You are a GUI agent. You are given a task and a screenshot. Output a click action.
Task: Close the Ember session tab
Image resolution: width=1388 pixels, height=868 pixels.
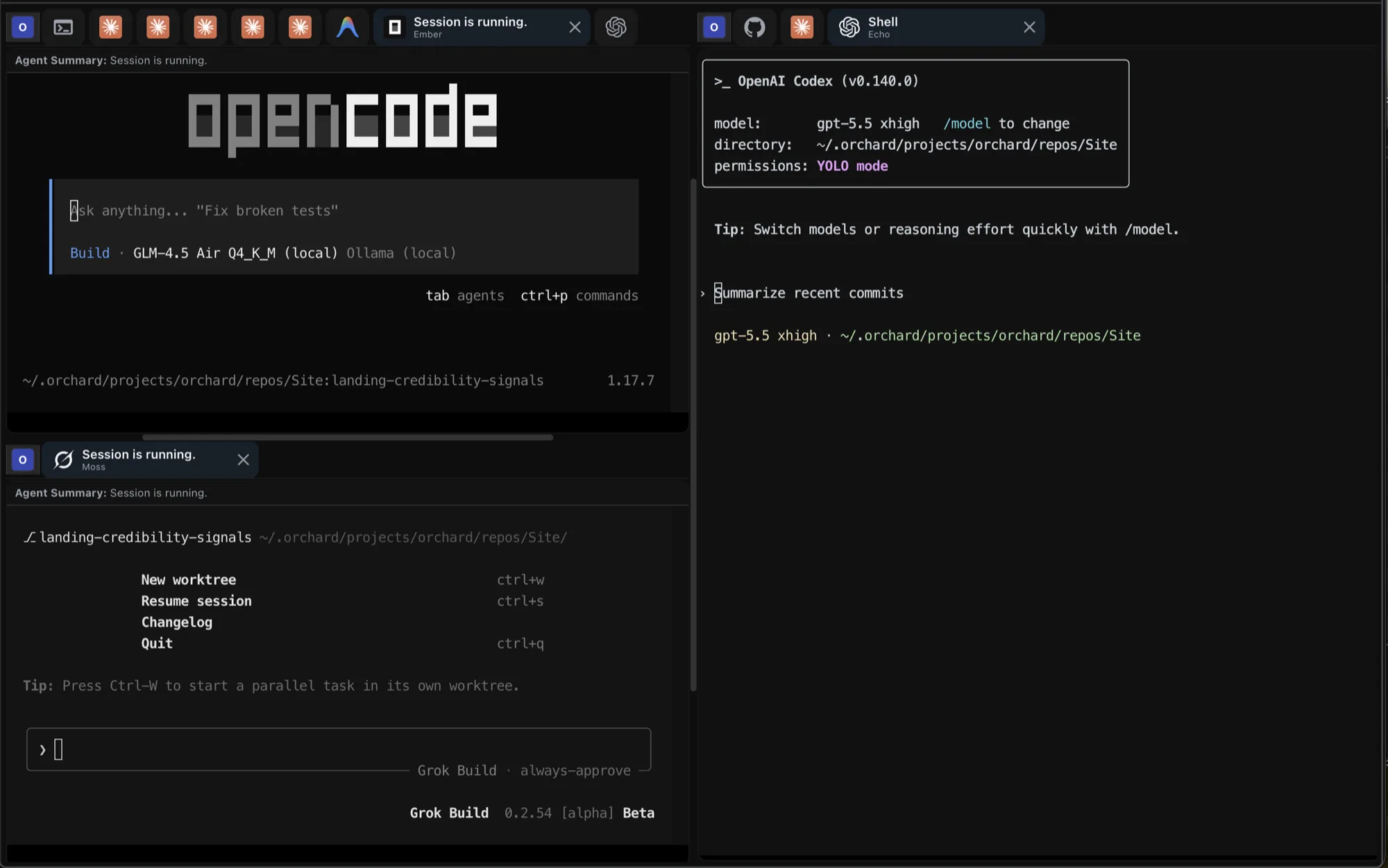pyautogui.click(x=575, y=27)
